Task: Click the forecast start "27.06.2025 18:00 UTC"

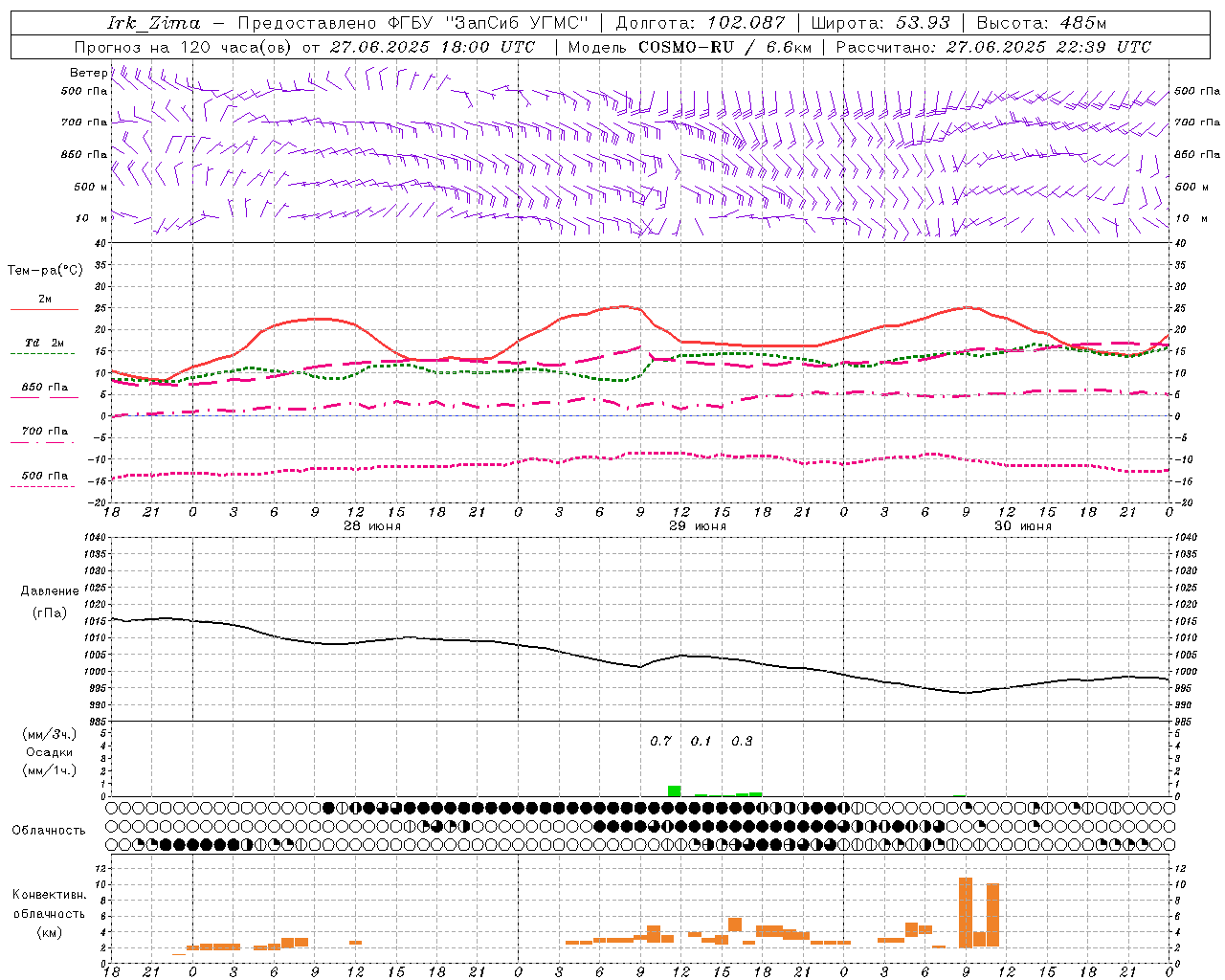Action: click(433, 47)
